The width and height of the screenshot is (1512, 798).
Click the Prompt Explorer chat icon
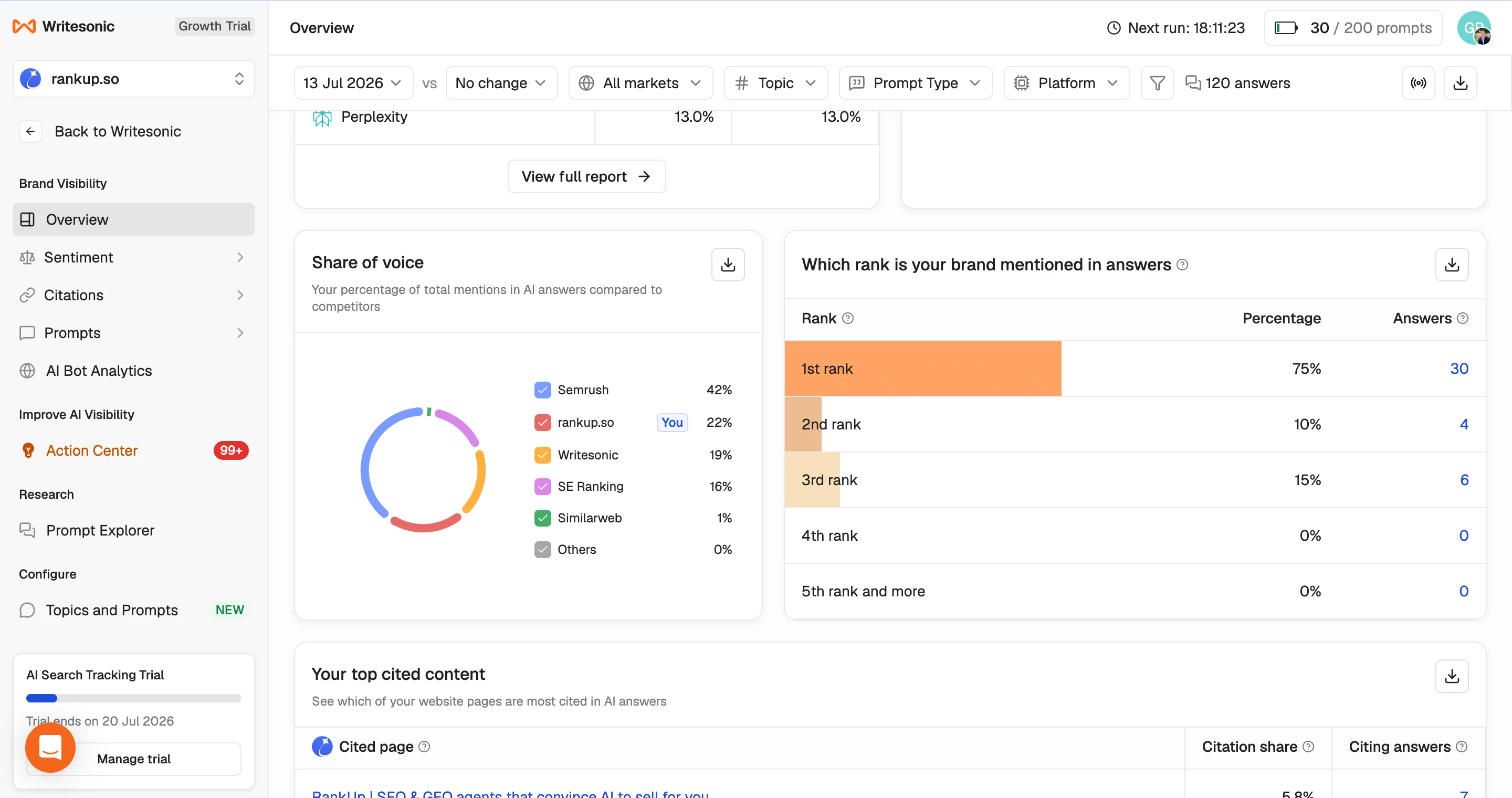[27, 530]
